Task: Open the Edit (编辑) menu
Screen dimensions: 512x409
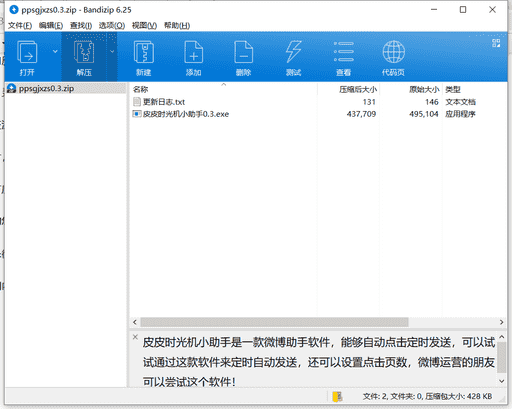Action: click(51, 26)
